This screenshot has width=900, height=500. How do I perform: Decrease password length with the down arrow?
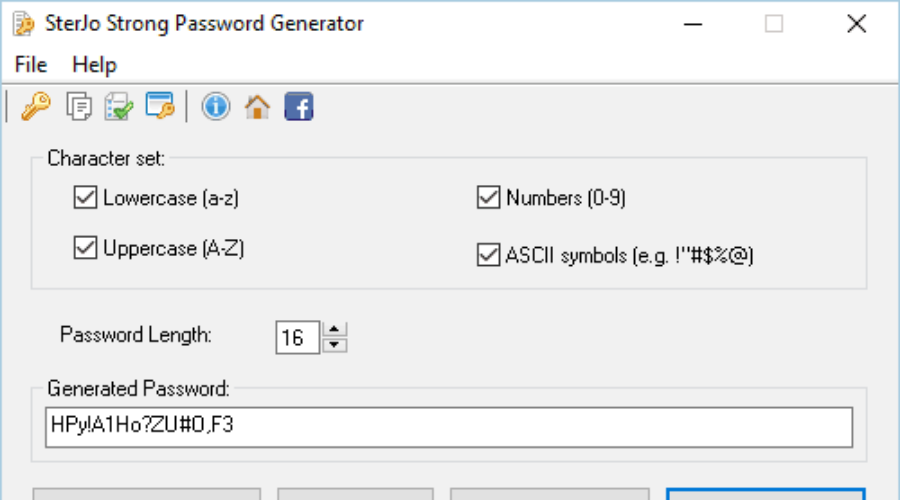coord(335,345)
